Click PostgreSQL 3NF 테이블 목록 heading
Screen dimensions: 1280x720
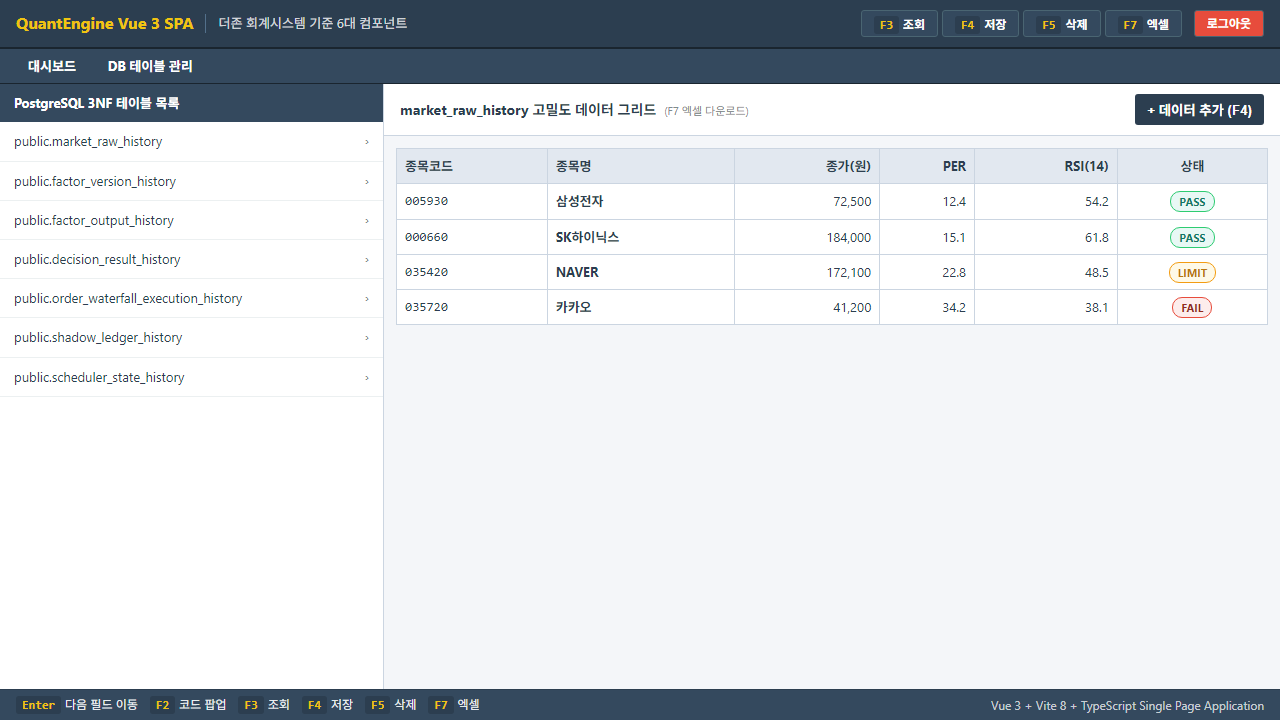(x=97, y=103)
